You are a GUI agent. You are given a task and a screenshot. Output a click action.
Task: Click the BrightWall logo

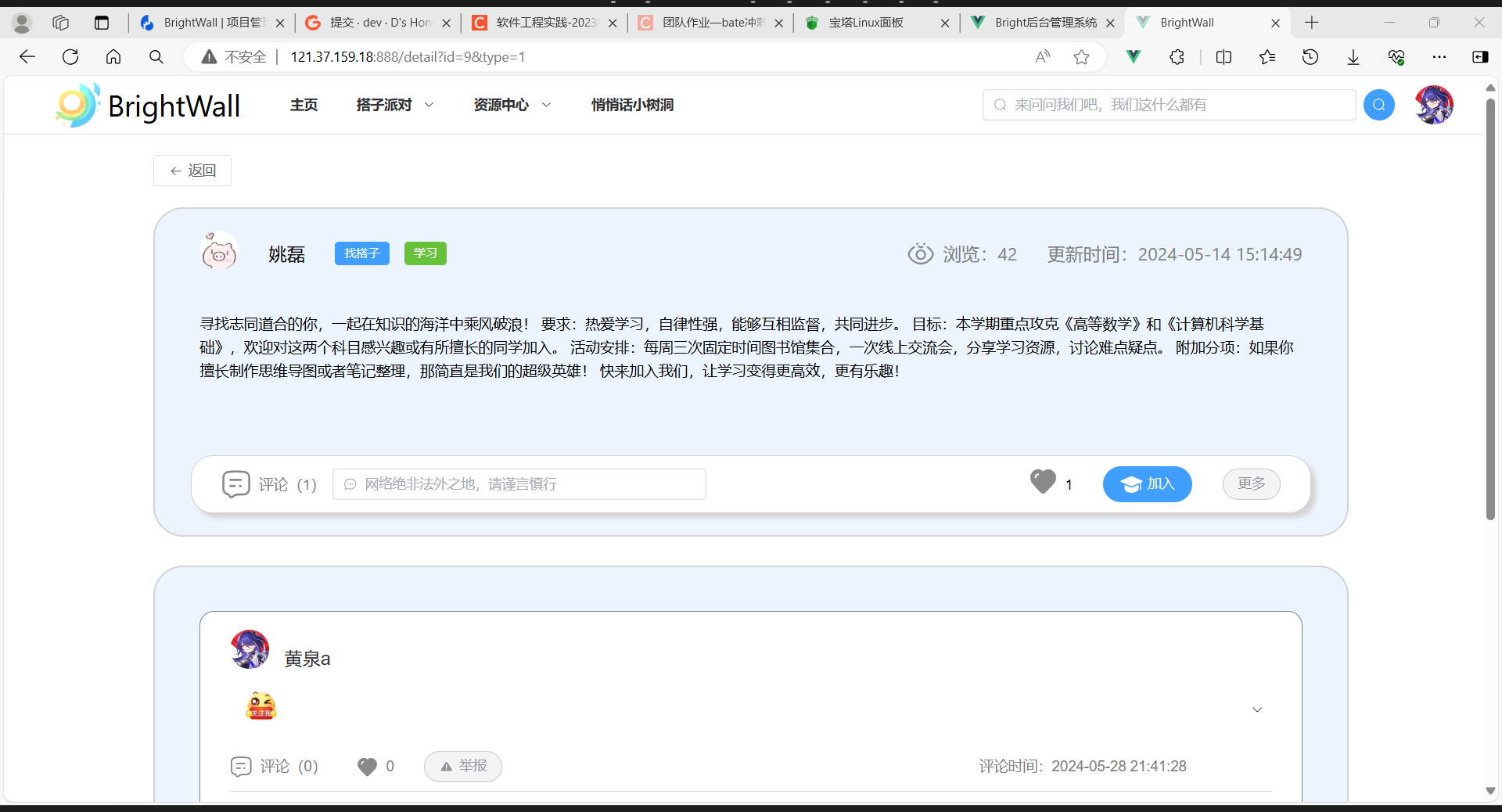pyautogui.click(x=148, y=105)
